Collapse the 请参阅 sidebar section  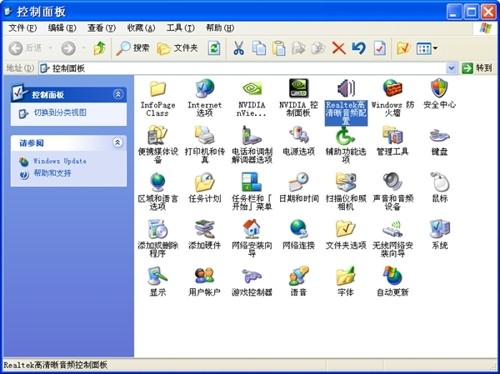click(118, 143)
